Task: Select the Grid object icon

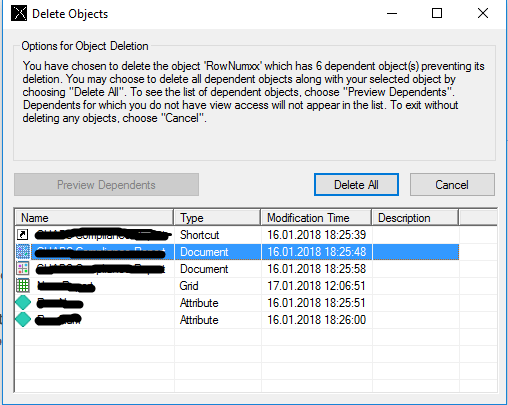Action: (x=23, y=286)
